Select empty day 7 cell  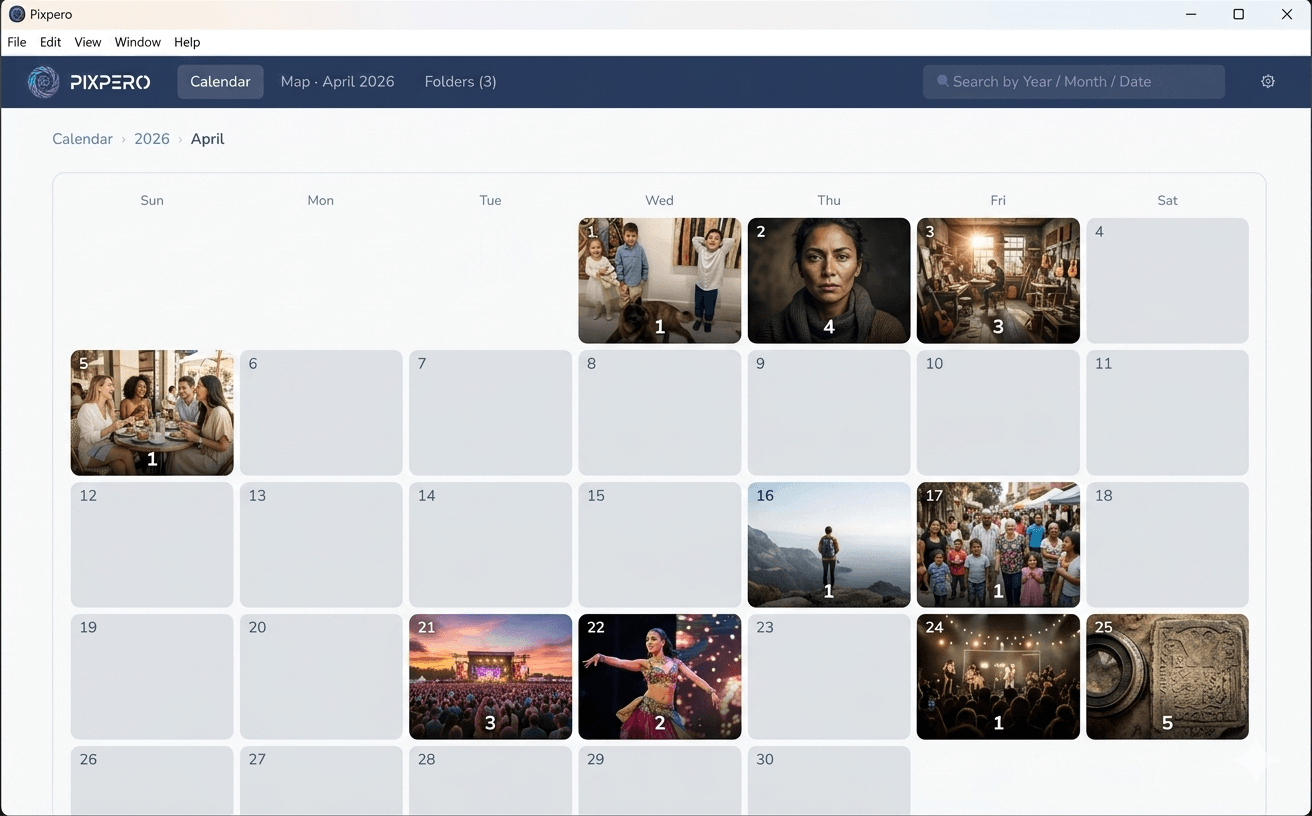point(491,413)
